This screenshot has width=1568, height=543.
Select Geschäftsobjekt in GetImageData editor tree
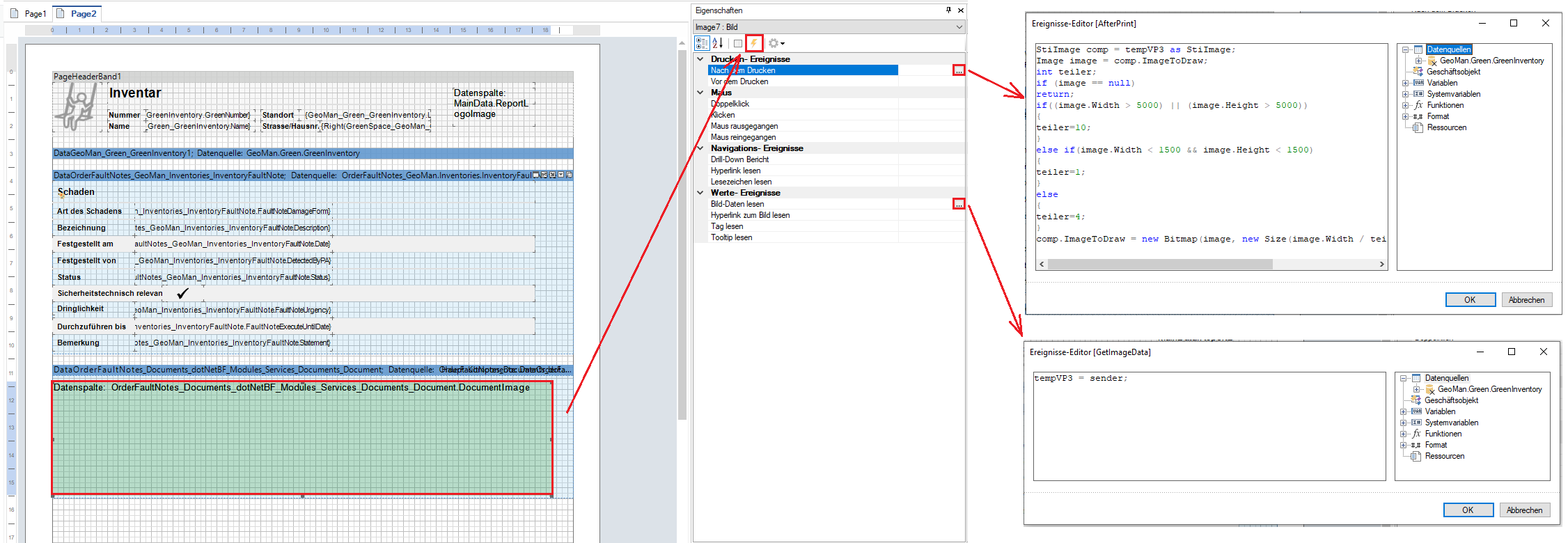[x=1451, y=400]
